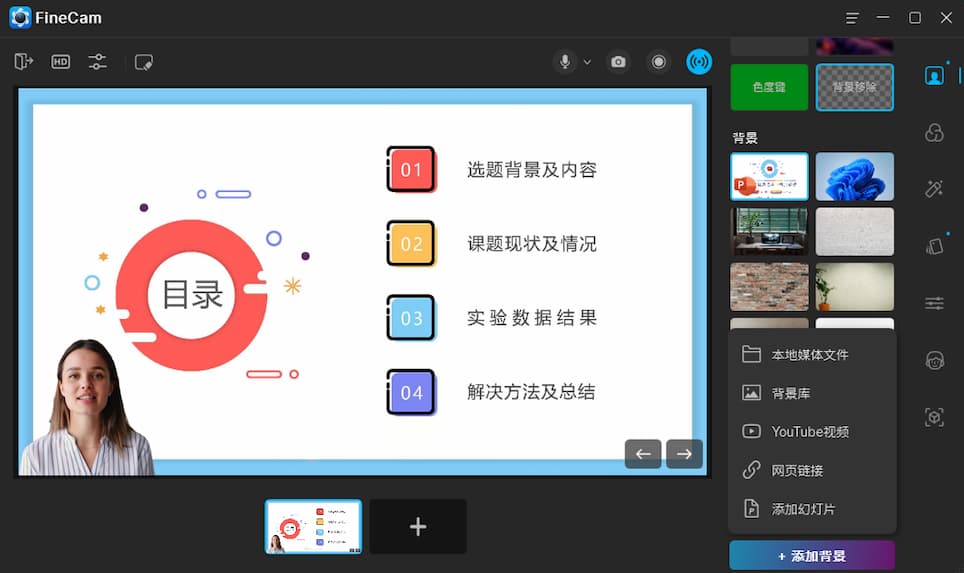Enable the 色度键 green chroma key option

(769, 87)
